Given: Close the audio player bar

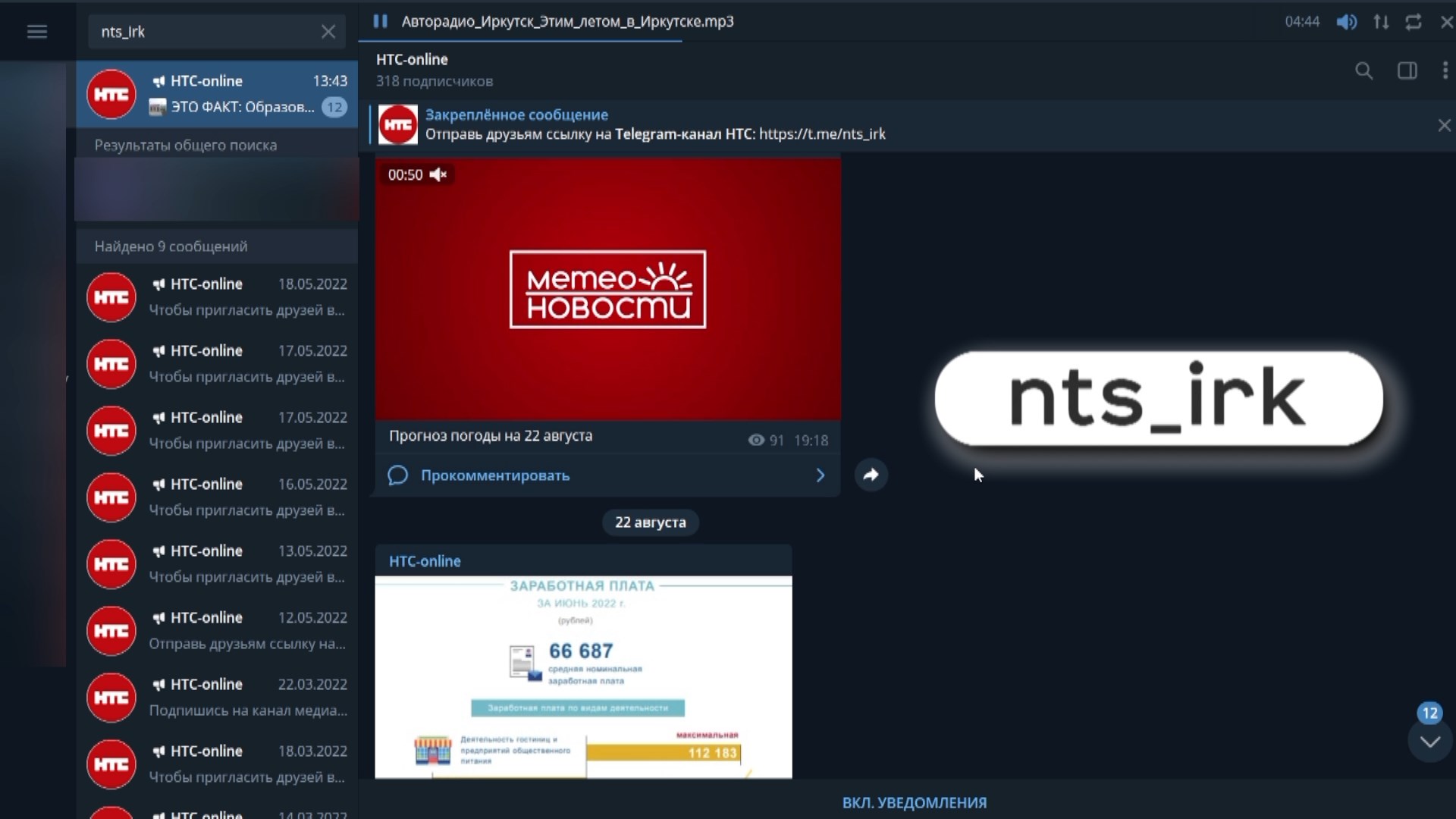Looking at the screenshot, I should pos(1446,22).
